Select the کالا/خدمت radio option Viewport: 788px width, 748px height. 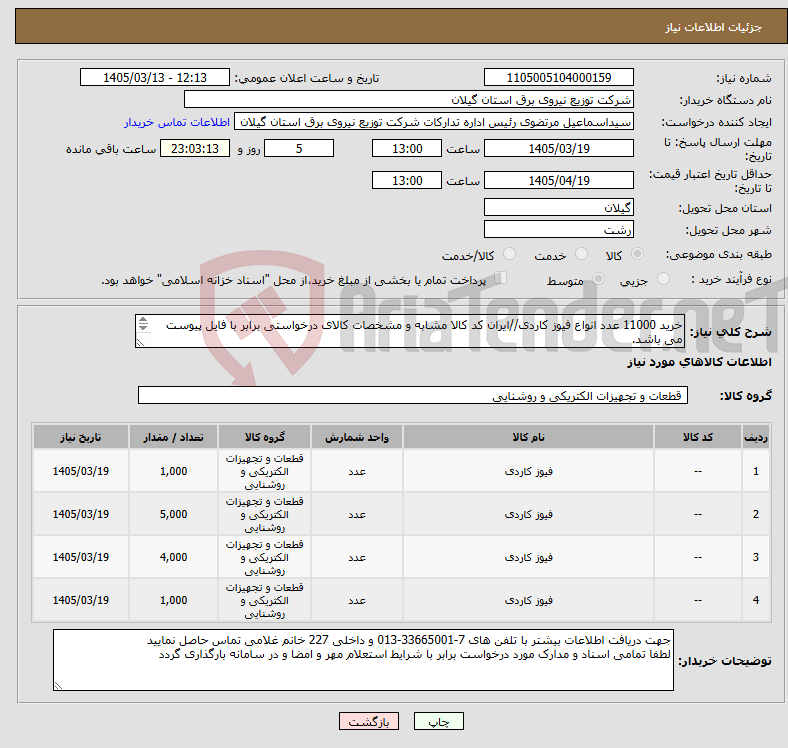pos(510,254)
